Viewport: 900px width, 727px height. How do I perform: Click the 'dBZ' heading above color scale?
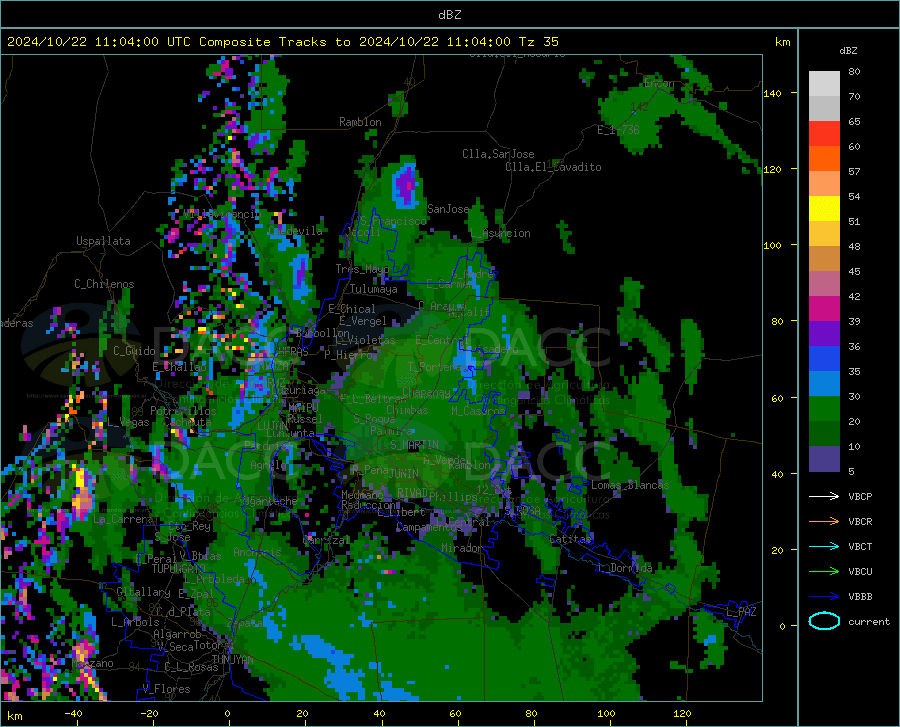click(848, 50)
